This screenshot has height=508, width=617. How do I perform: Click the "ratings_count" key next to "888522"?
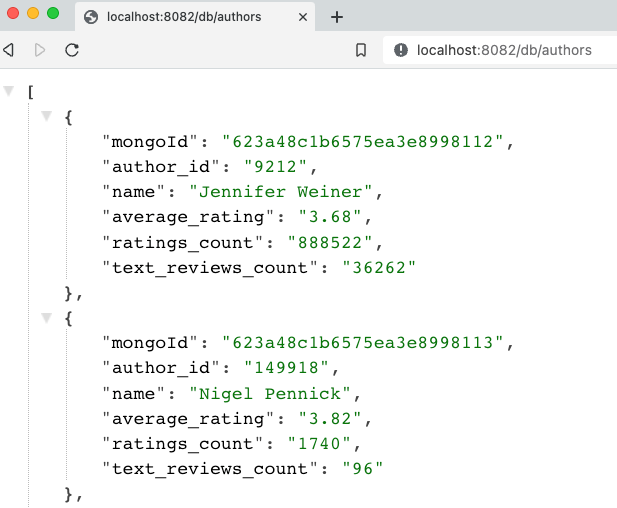pos(183,243)
